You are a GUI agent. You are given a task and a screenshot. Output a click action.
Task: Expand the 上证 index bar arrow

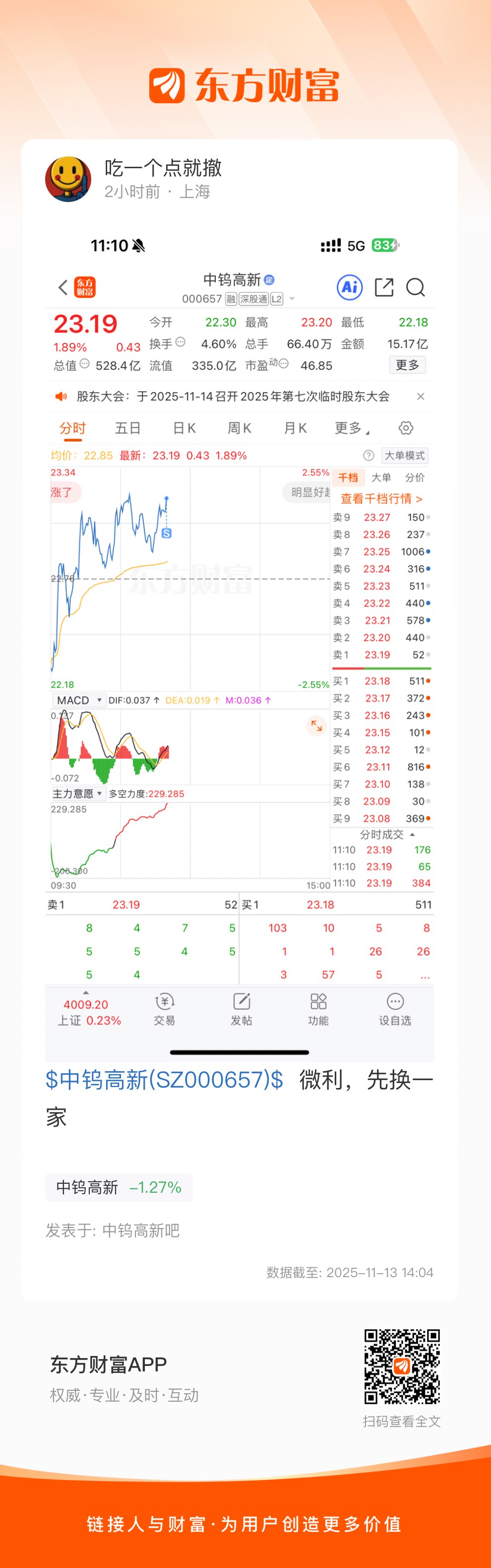pyautogui.click(x=86, y=993)
